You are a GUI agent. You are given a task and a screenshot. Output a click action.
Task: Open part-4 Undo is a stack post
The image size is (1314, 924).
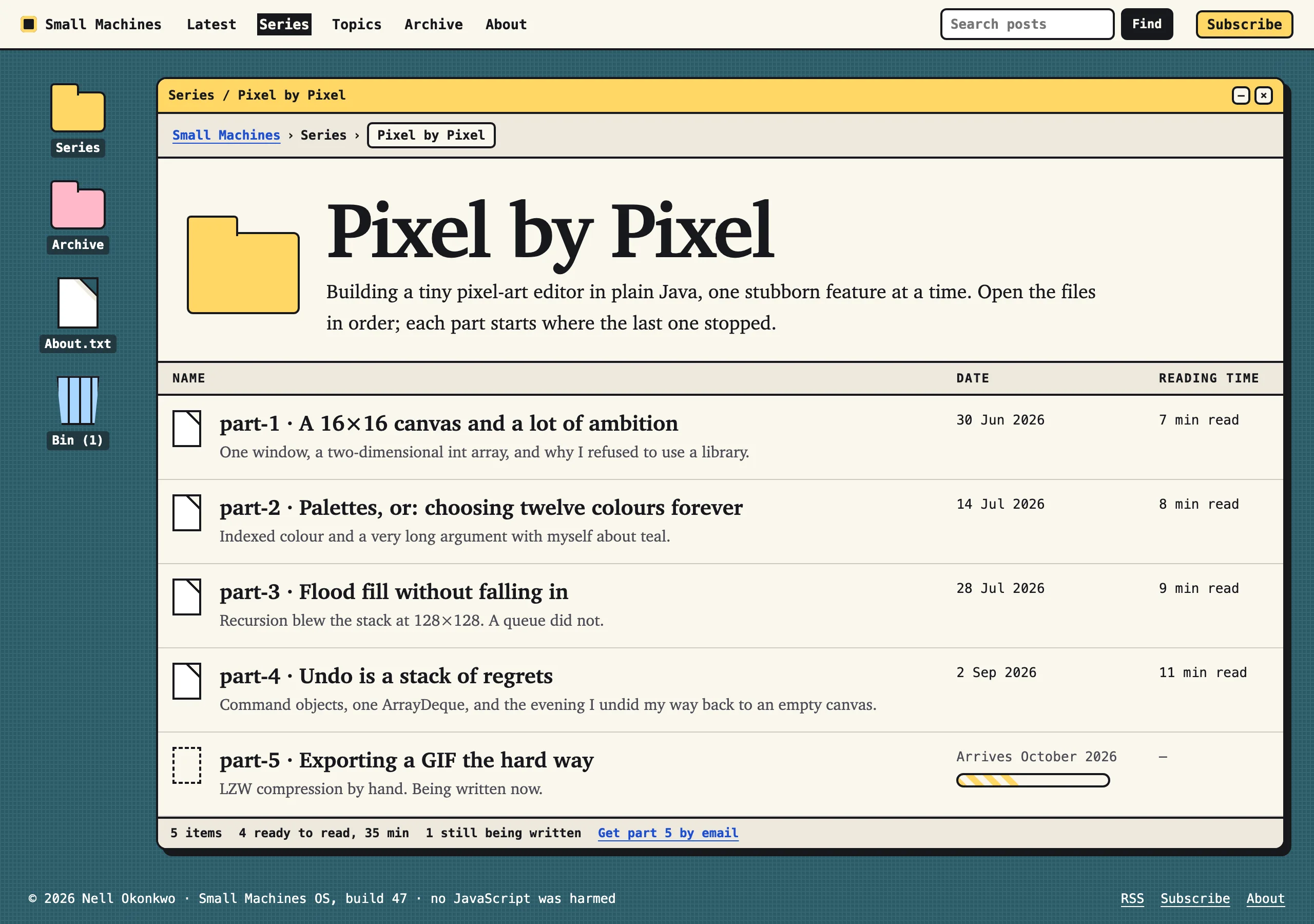pos(387,676)
